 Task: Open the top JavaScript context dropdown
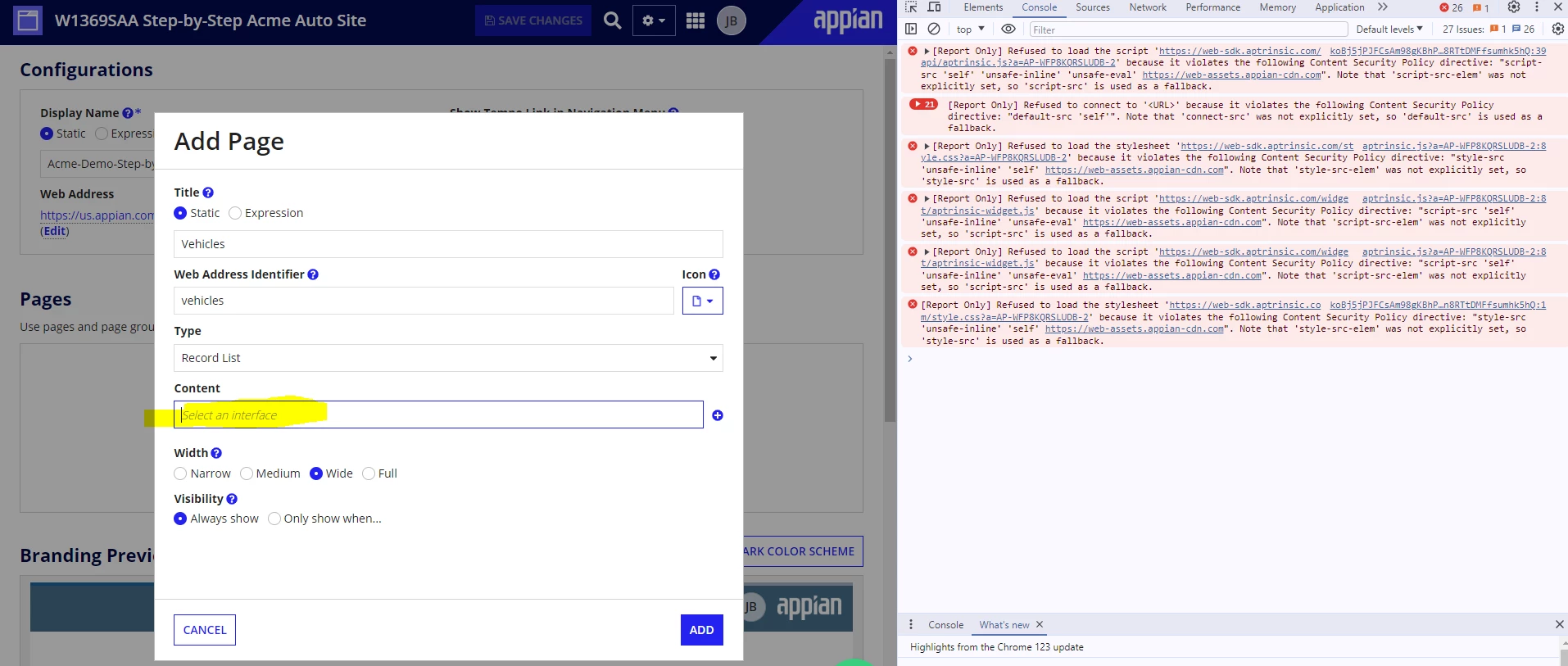pyautogui.click(x=971, y=29)
